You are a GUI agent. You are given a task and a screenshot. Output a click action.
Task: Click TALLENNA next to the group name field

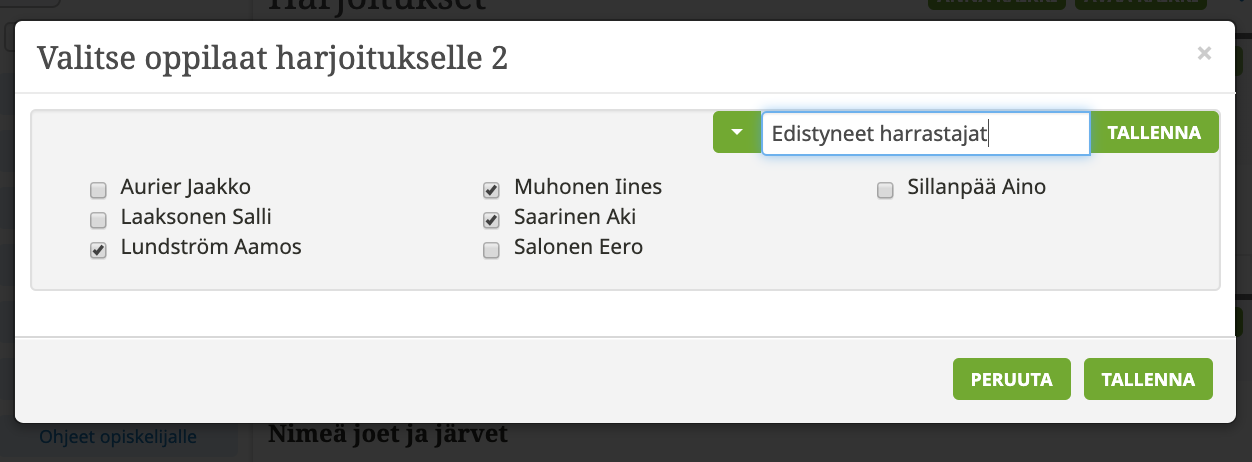coord(1154,133)
